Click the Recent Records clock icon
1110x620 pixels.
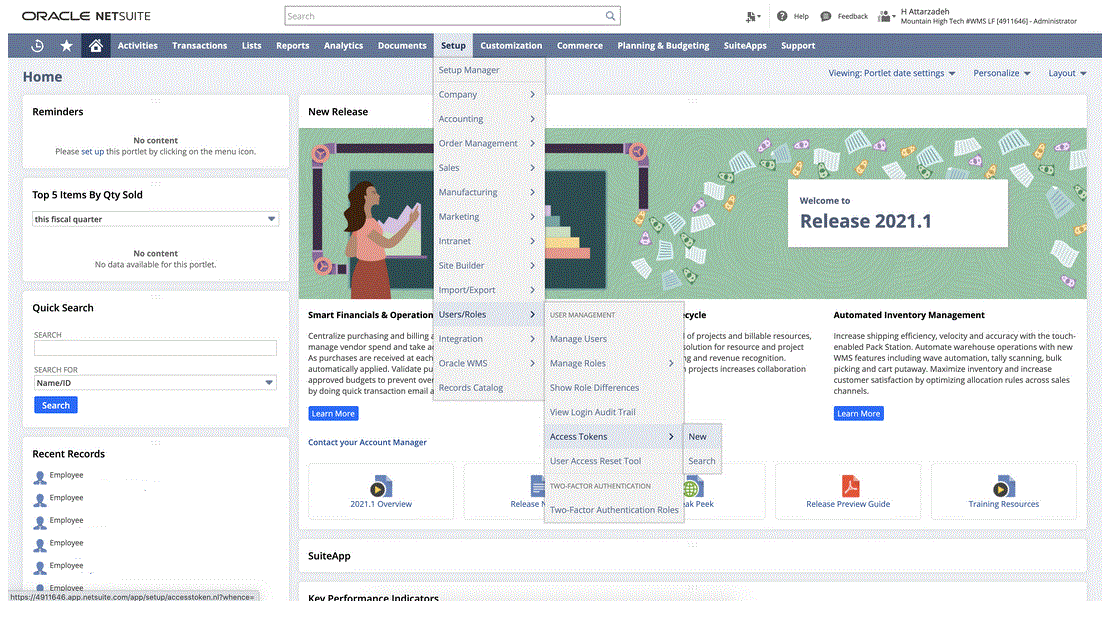click(38, 46)
